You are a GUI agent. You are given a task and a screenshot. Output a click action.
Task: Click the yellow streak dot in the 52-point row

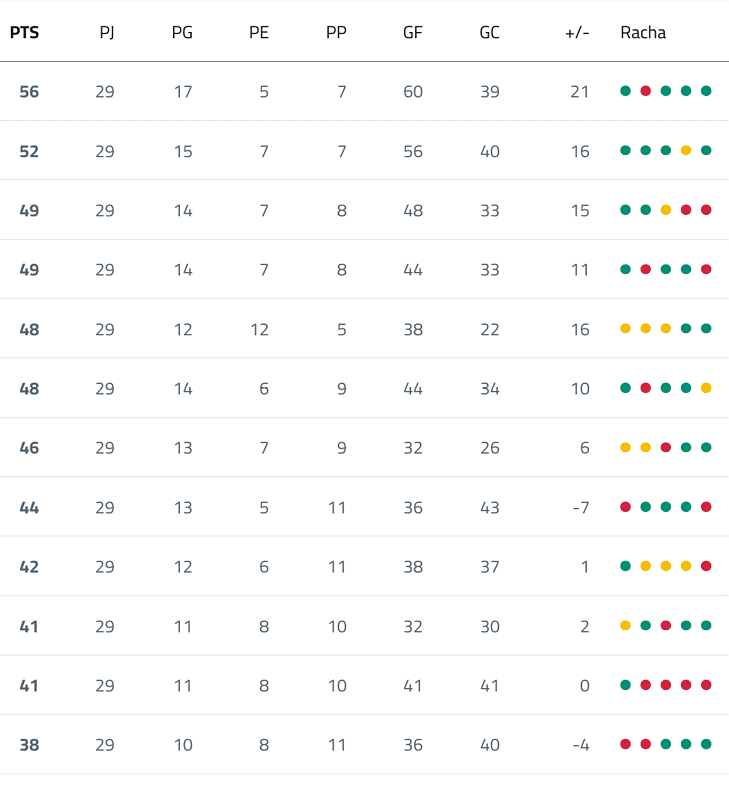pyautogui.click(x=686, y=151)
